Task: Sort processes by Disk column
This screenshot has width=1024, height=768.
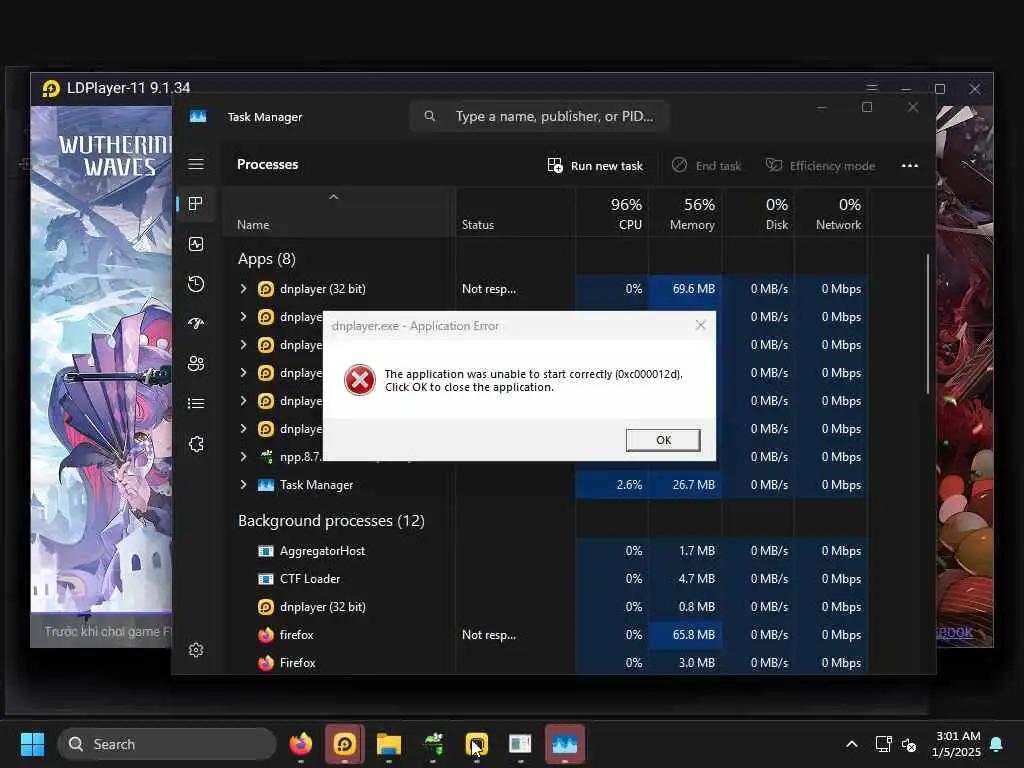Action: (x=758, y=213)
